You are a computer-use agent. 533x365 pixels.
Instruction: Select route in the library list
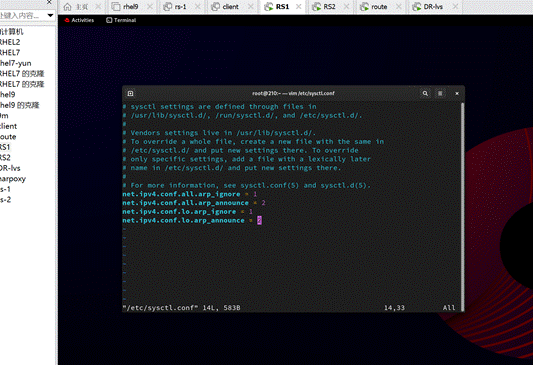[x=8, y=137]
